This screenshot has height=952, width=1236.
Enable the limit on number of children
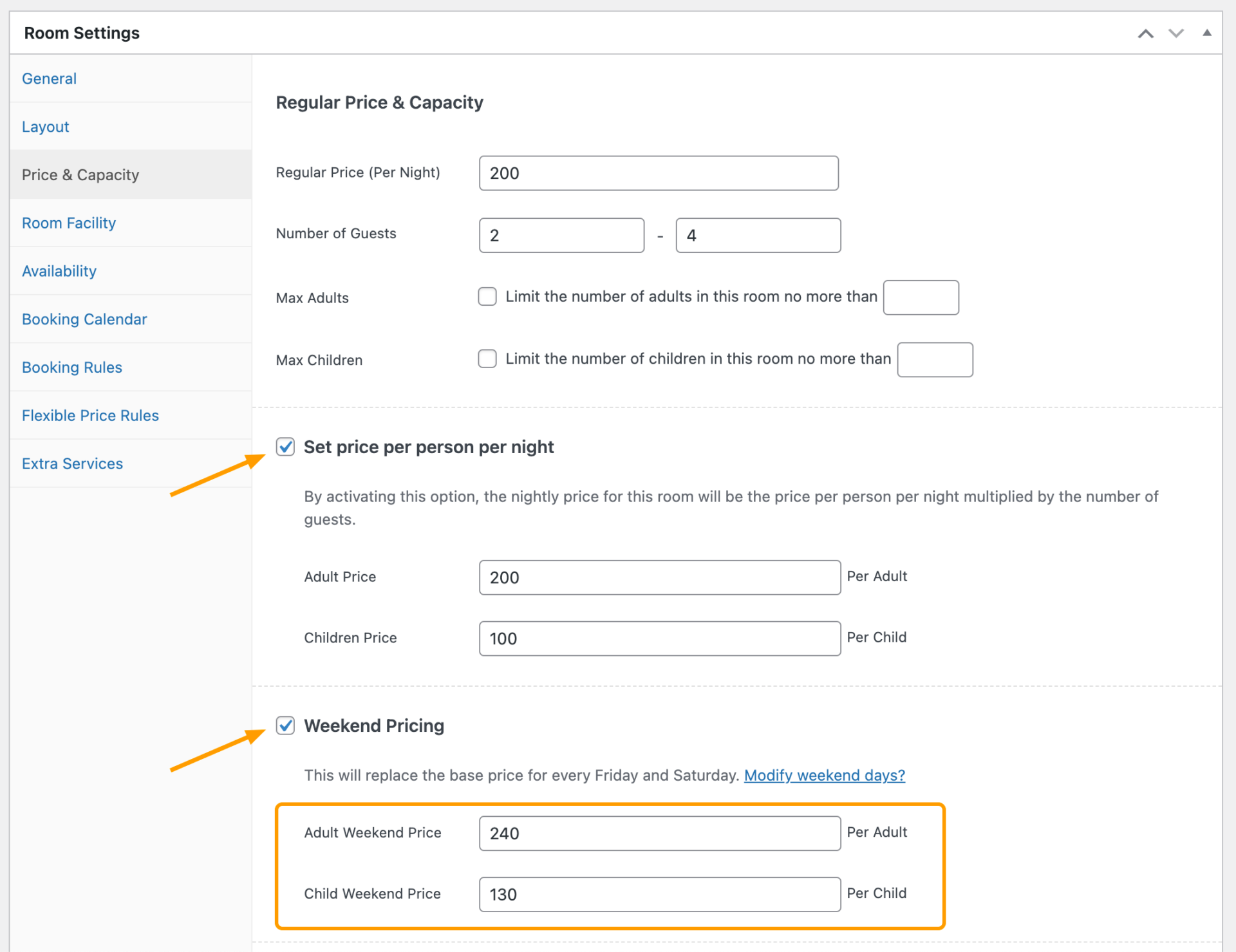[x=487, y=359]
